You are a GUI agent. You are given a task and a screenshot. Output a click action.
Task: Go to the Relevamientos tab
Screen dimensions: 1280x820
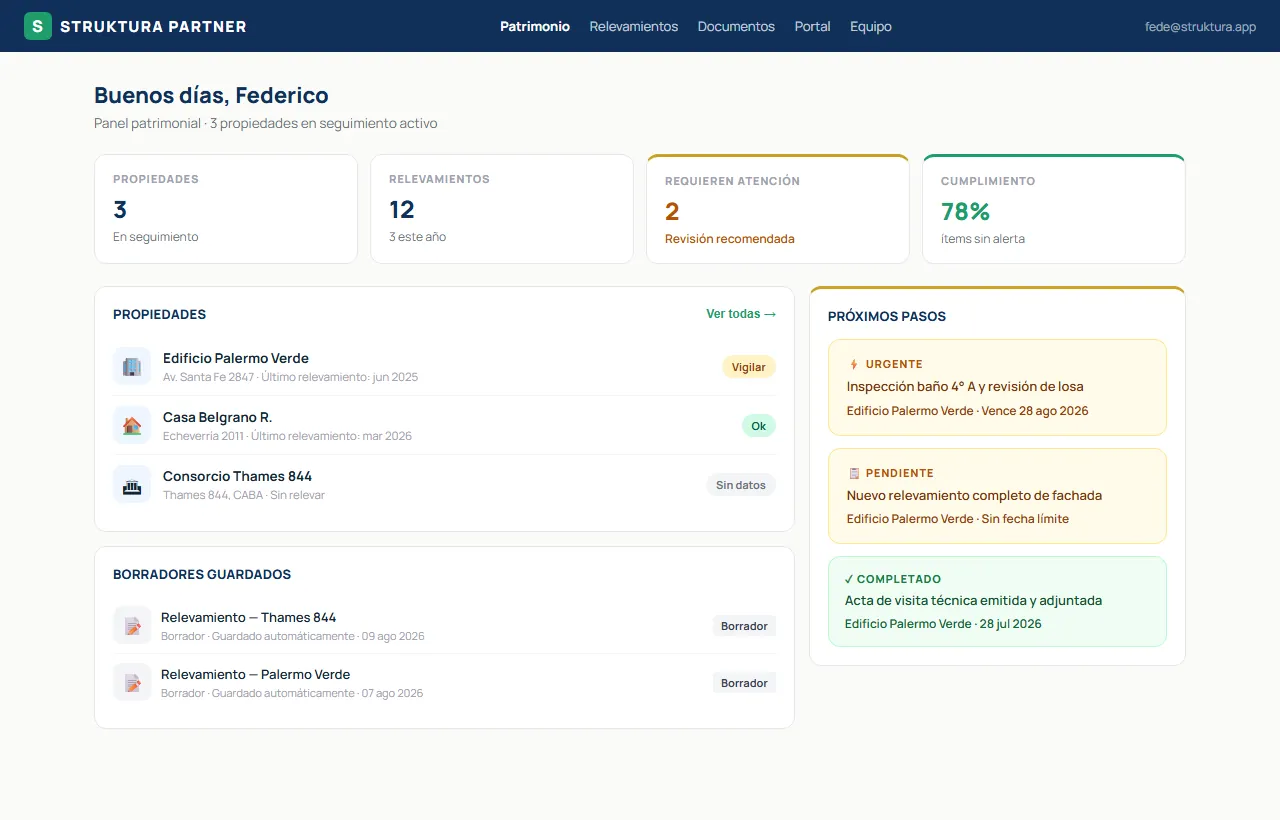pos(634,26)
